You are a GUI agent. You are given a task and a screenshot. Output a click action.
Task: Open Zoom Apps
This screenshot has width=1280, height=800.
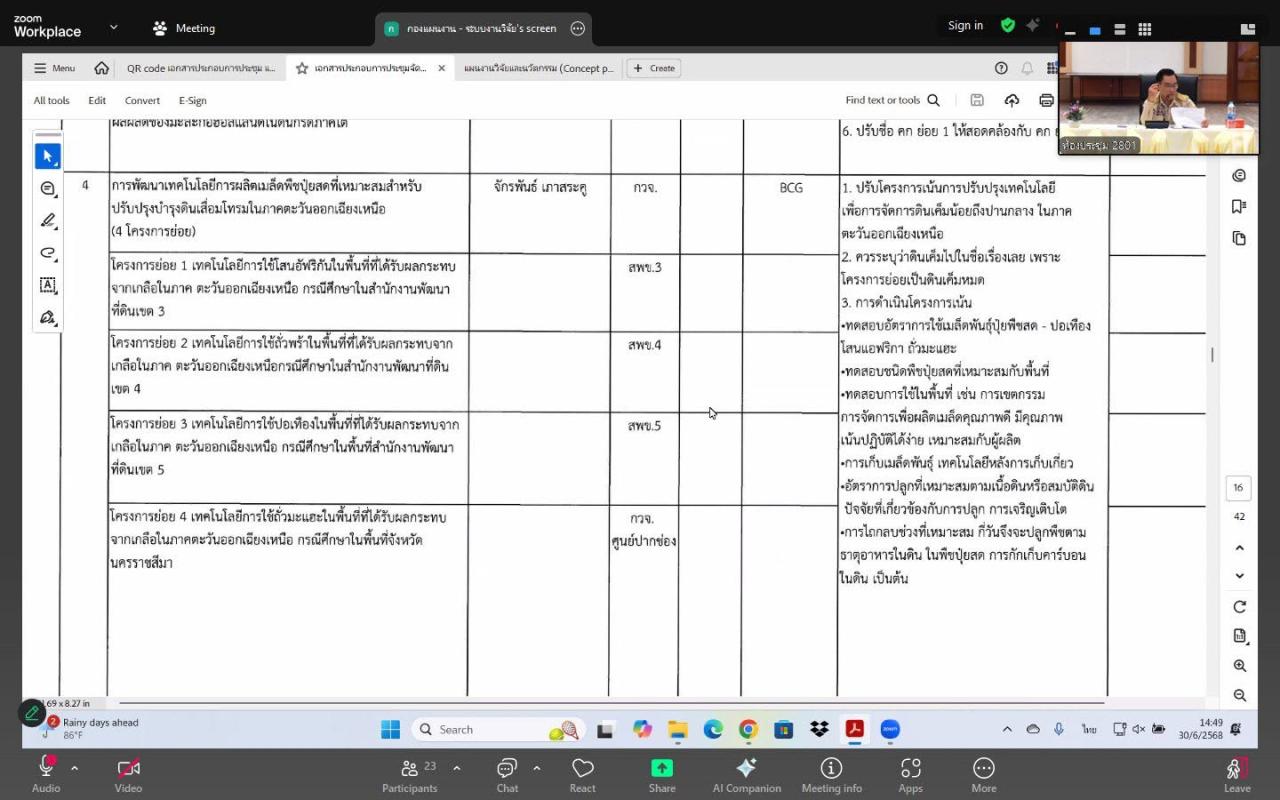(x=910, y=773)
